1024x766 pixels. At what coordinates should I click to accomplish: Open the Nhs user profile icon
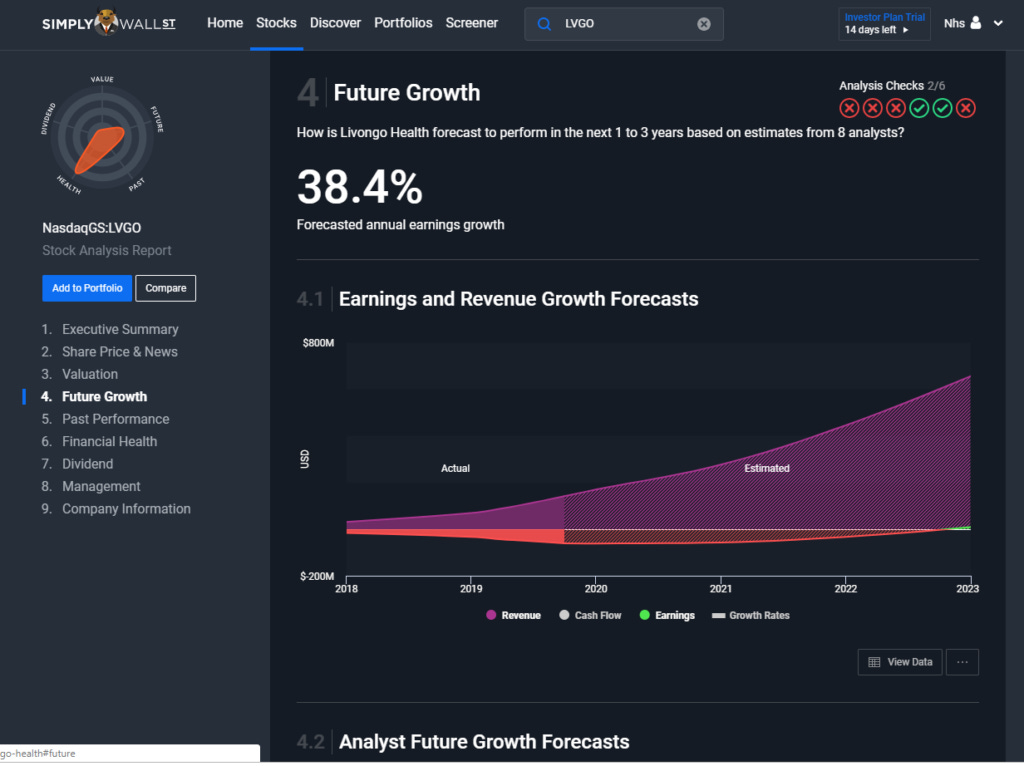pyautogui.click(x=976, y=23)
